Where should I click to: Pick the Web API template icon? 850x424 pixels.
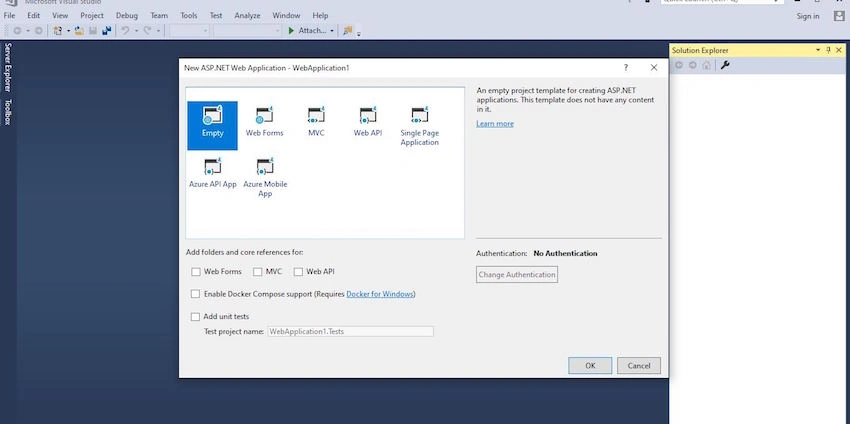tap(368, 115)
